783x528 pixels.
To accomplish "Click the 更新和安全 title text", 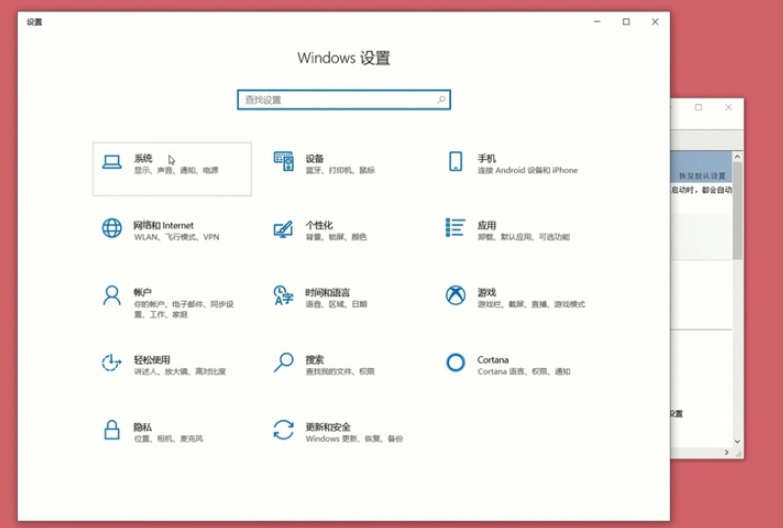I will pos(328,427).
